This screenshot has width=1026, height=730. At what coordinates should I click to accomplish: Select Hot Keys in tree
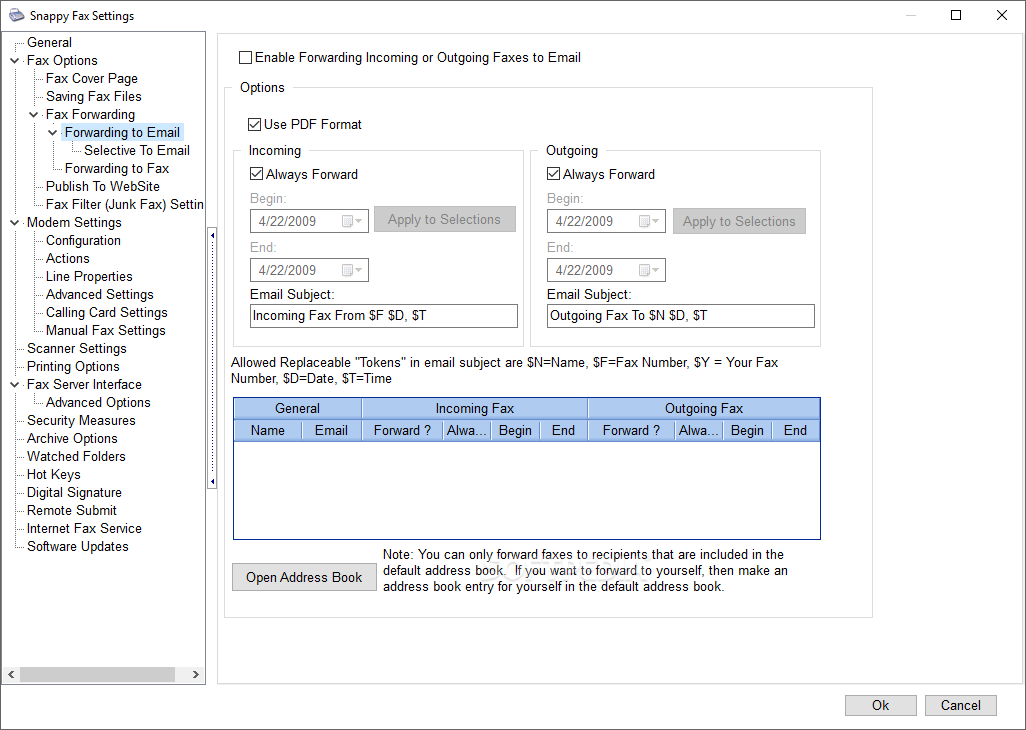[54, 474]
